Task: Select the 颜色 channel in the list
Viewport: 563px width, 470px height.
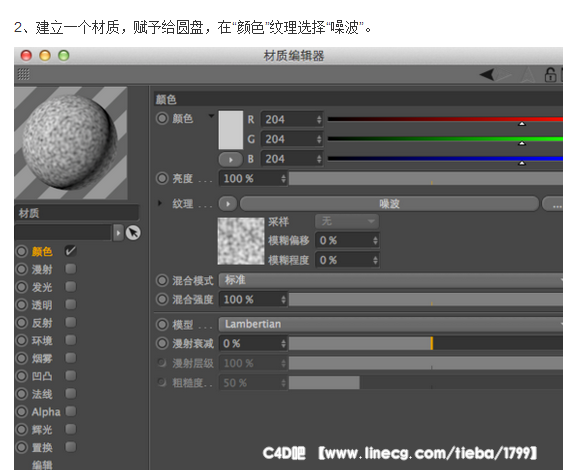Action: click(42, 251)
